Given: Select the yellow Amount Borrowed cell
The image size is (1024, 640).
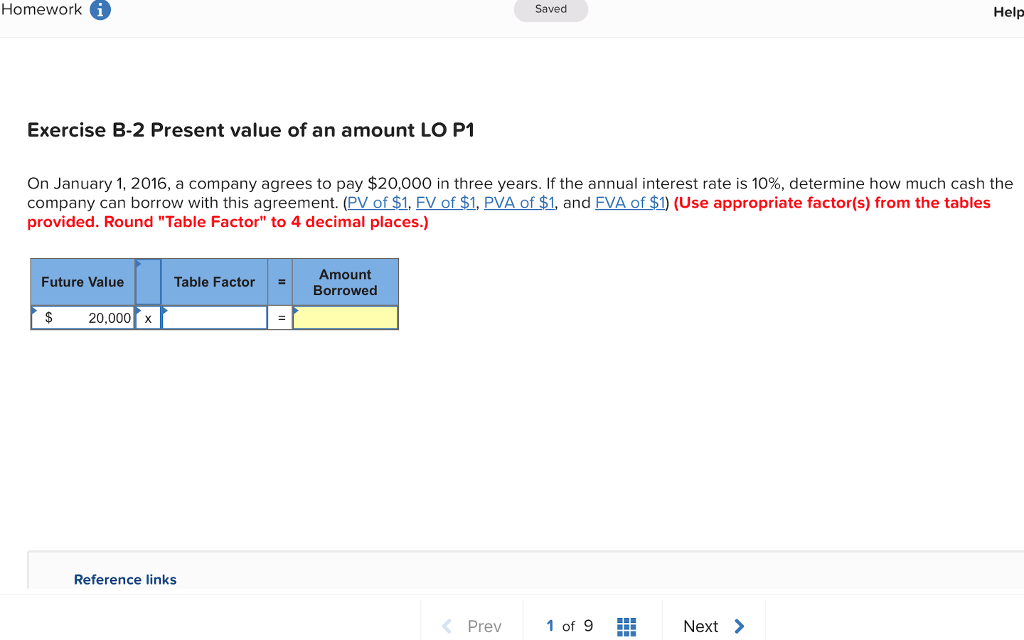Looking at the screenshot, I should click(x=345, y=317).
